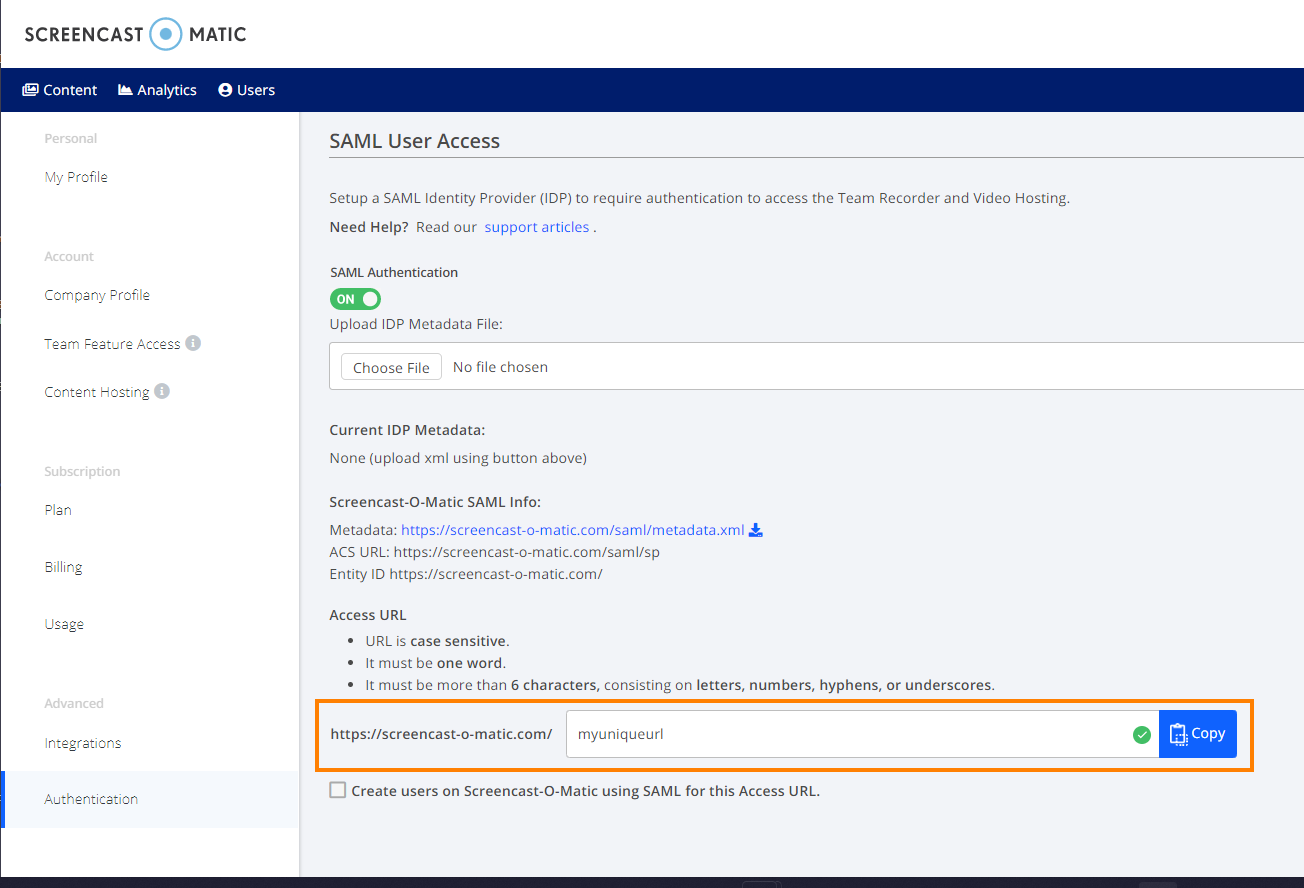Open the support articles link
The image size is (1304, 888).
[537, 227]
